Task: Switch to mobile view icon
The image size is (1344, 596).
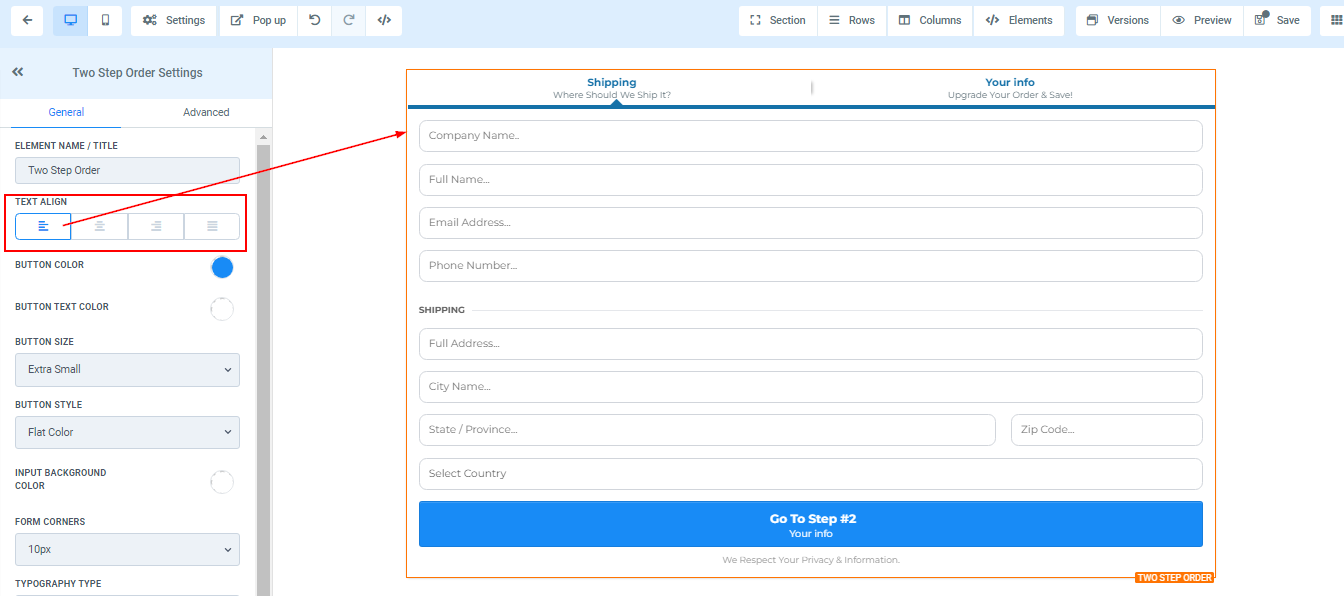Action: pos(105,20)
